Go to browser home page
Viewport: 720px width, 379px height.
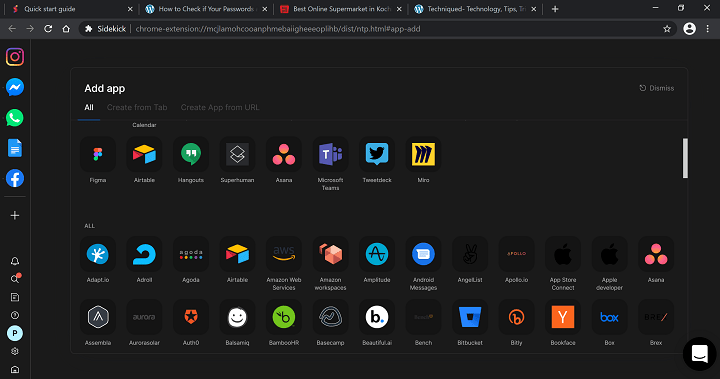point(66,29)
